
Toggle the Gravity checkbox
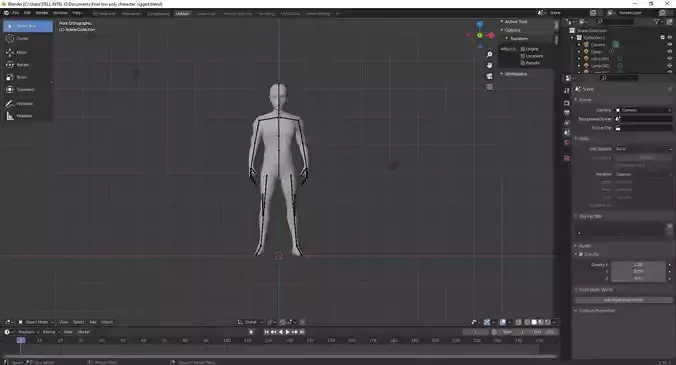click(x=581, y=254)
